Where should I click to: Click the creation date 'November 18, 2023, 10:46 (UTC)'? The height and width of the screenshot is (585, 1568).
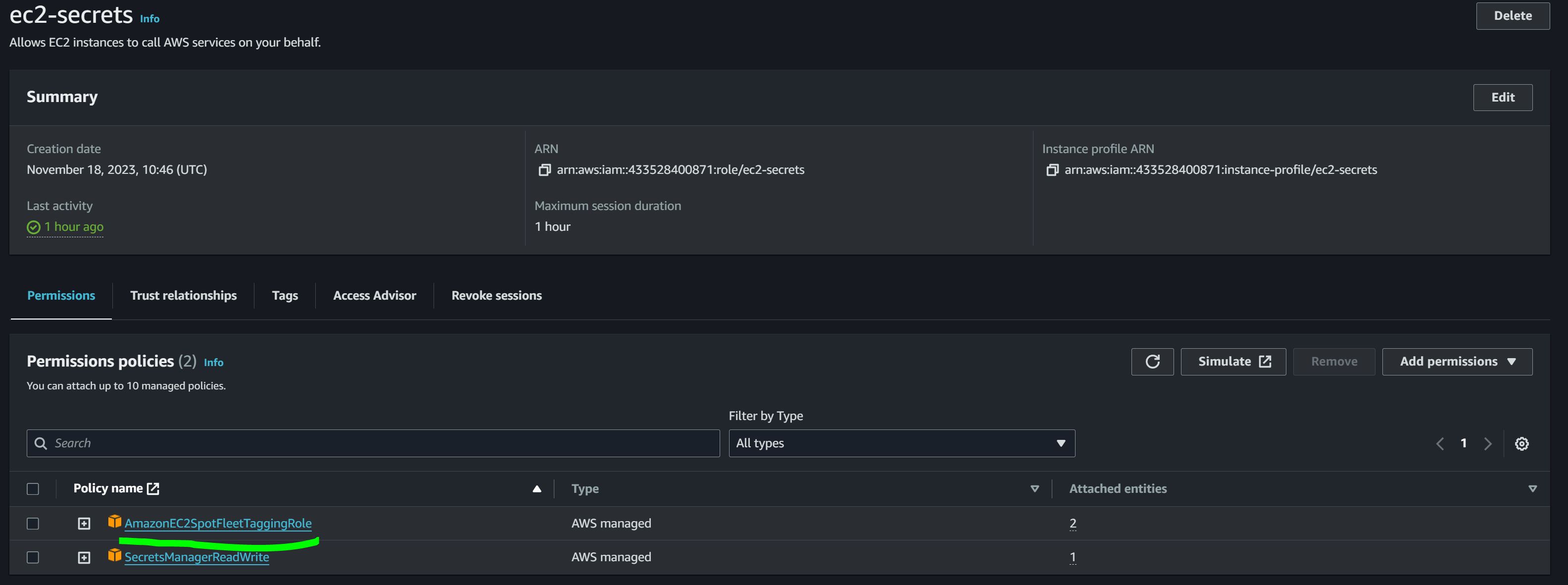point(117,170)
